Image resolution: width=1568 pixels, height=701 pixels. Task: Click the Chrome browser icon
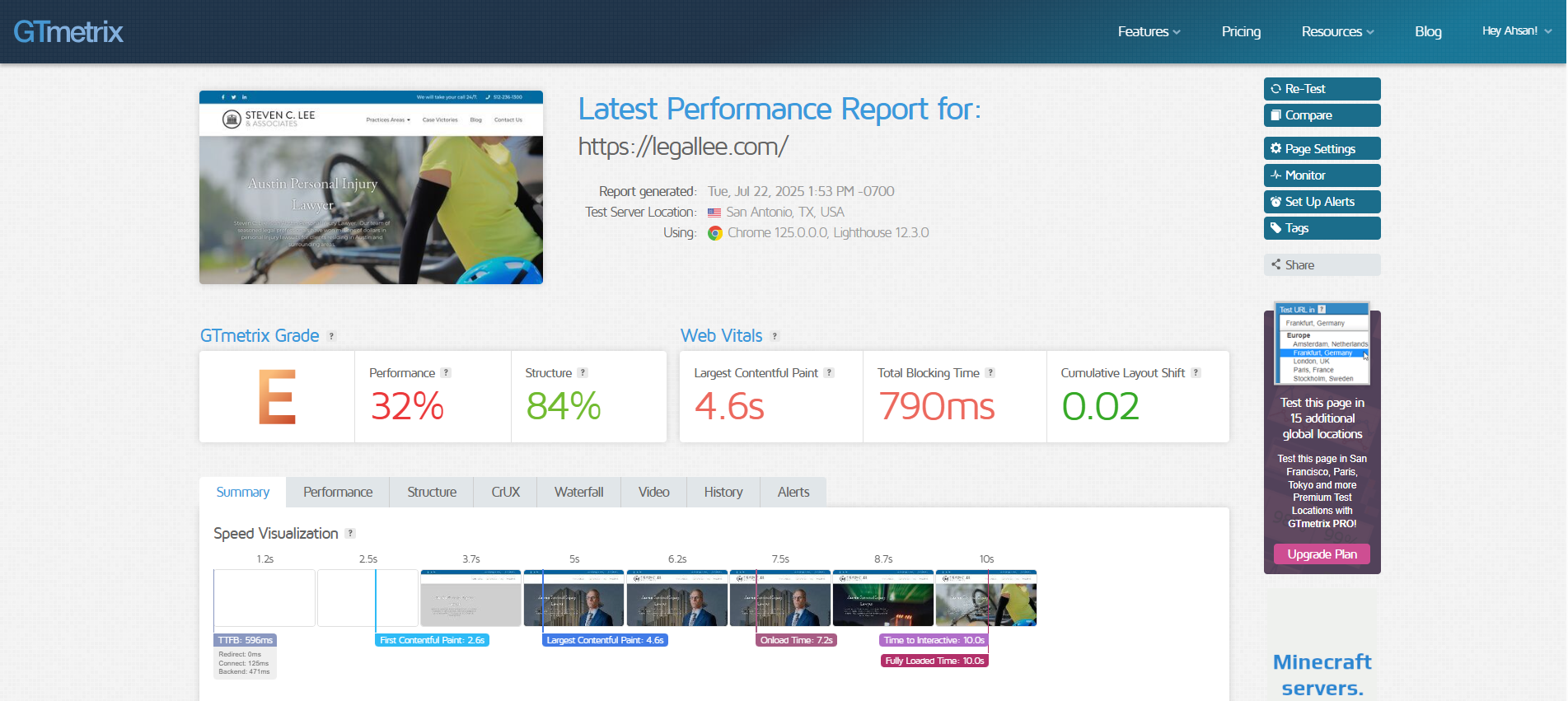tap(715, 233)
